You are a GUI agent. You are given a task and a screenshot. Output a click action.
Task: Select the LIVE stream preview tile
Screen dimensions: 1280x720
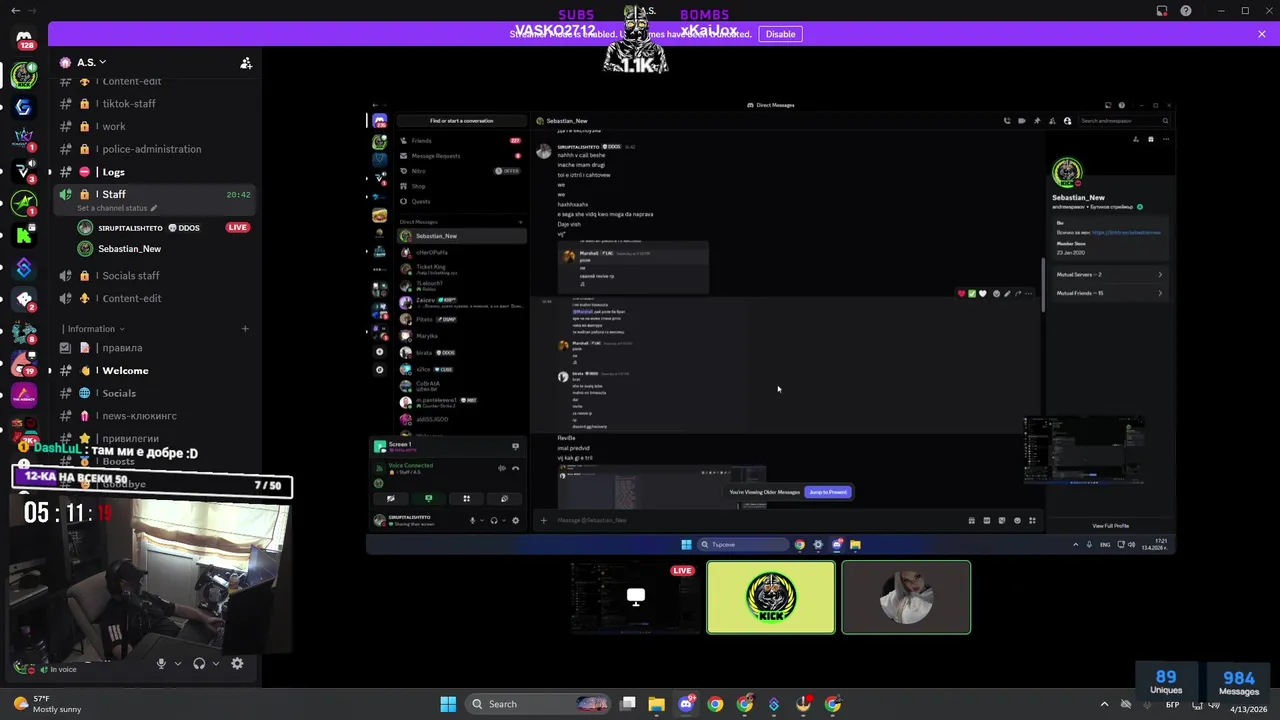click(x=636, y=597)
